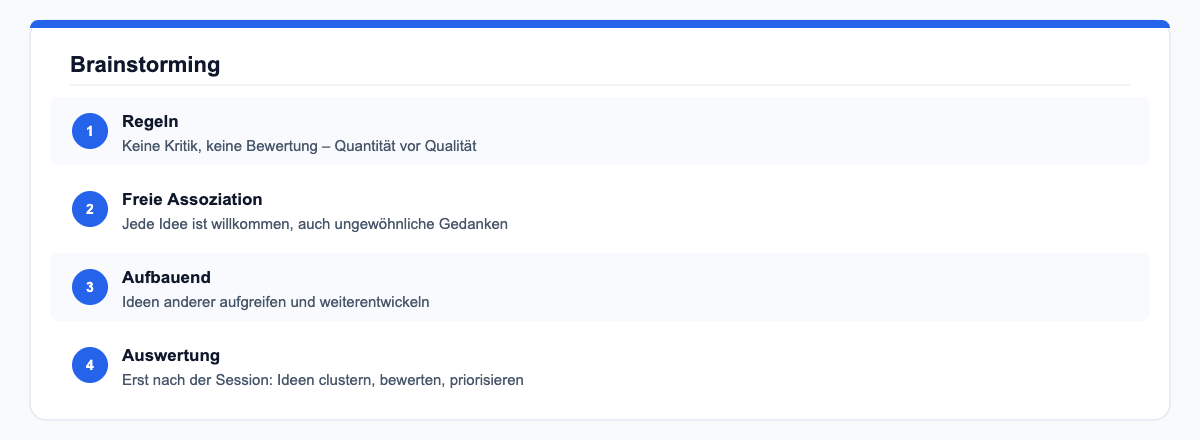Click the divider line under Brainstorming
The image size is (1200, 440).
tap(600, 85)
